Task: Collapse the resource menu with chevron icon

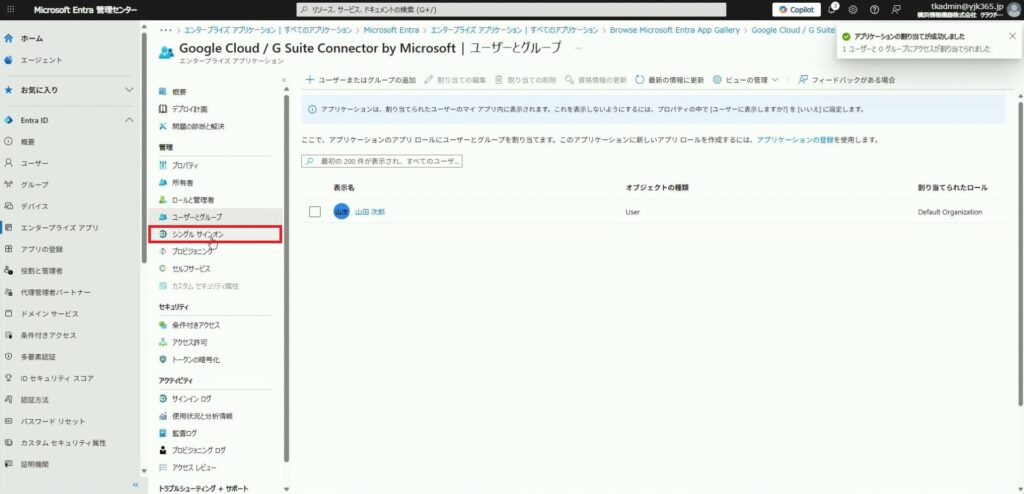Action: click(x=284, y=79)
